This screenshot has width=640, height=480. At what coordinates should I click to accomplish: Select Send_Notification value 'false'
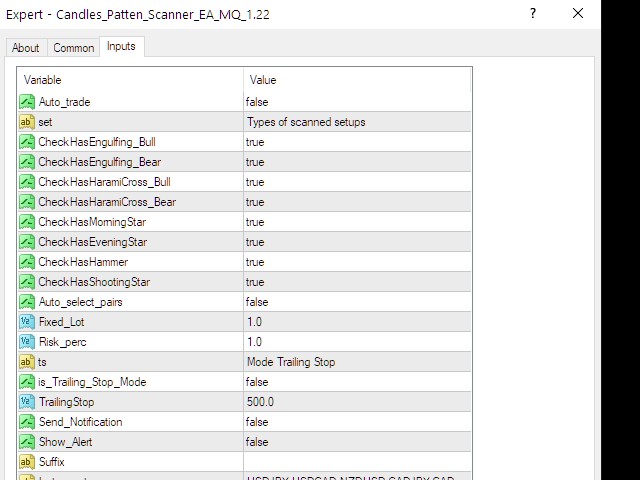click(257, 422)
